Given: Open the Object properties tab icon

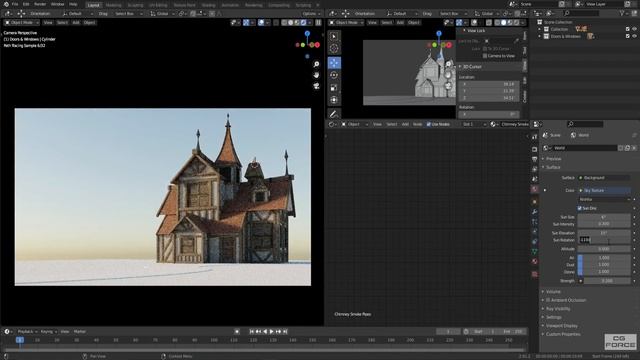Looking at the screenshot, I should pyautogui.click(x=534, y=202).
